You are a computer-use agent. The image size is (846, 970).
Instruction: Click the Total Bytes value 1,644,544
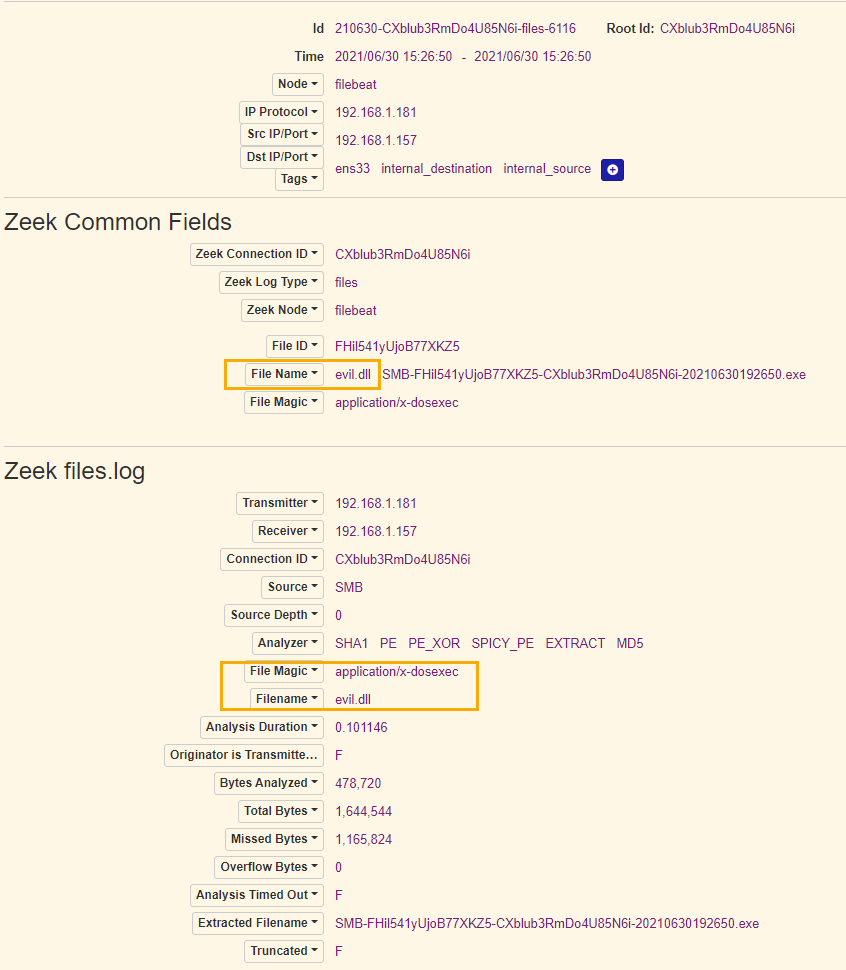364,812
